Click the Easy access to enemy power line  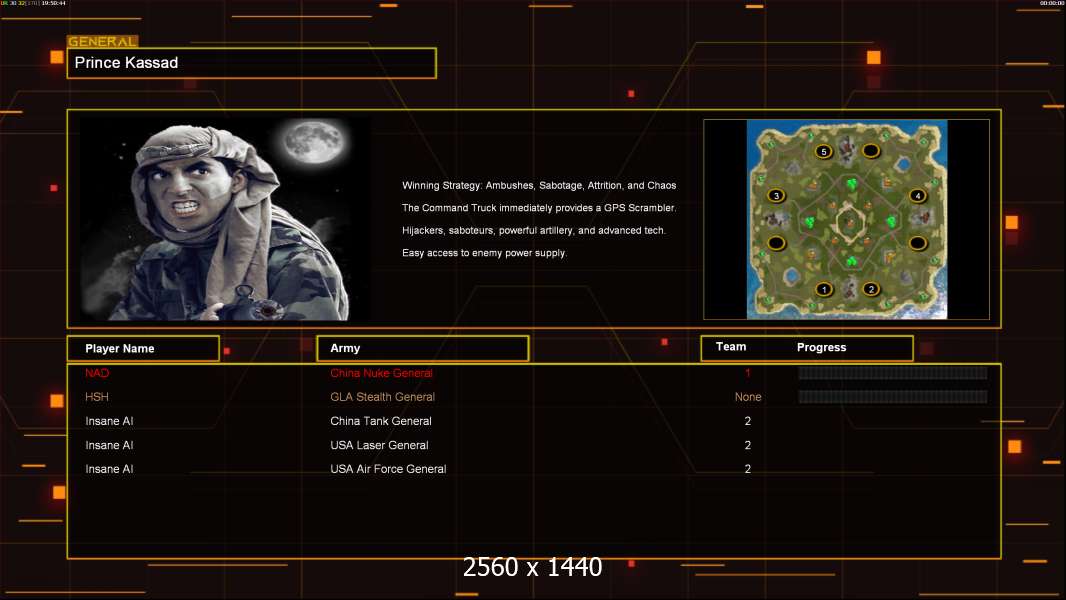[484, 253]
